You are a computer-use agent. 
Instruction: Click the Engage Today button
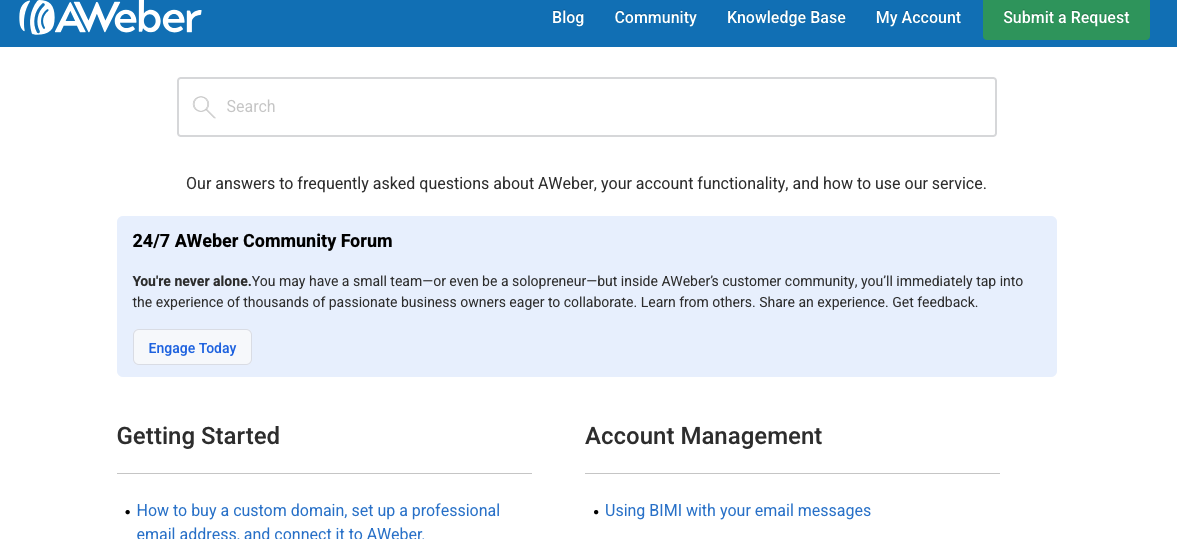[192, 348]
